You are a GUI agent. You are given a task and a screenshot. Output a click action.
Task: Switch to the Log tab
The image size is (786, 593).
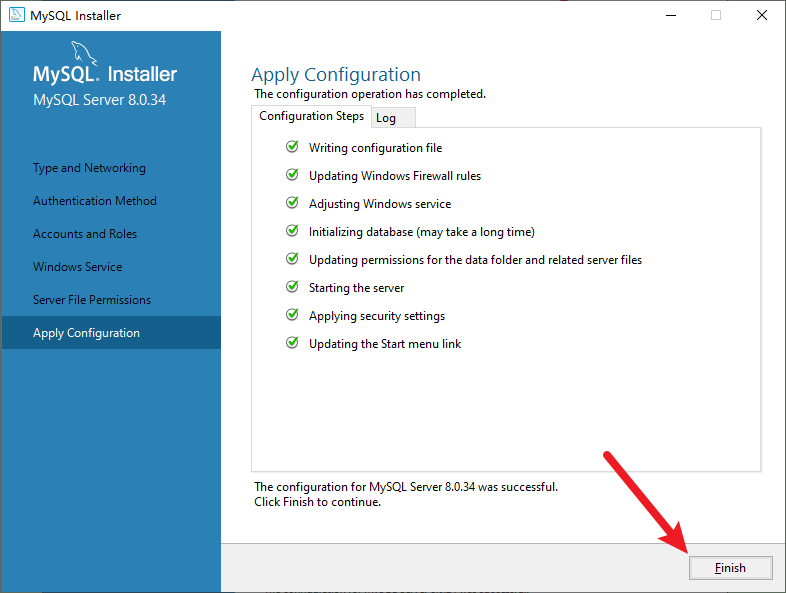tap(393, 118)
